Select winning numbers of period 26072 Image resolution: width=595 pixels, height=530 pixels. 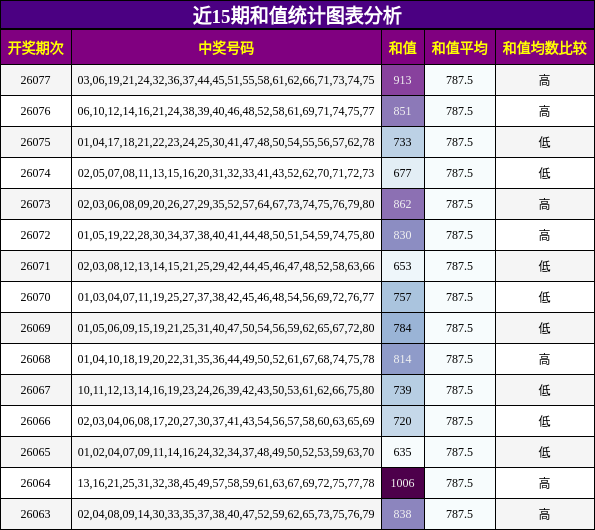pos(226,235)
